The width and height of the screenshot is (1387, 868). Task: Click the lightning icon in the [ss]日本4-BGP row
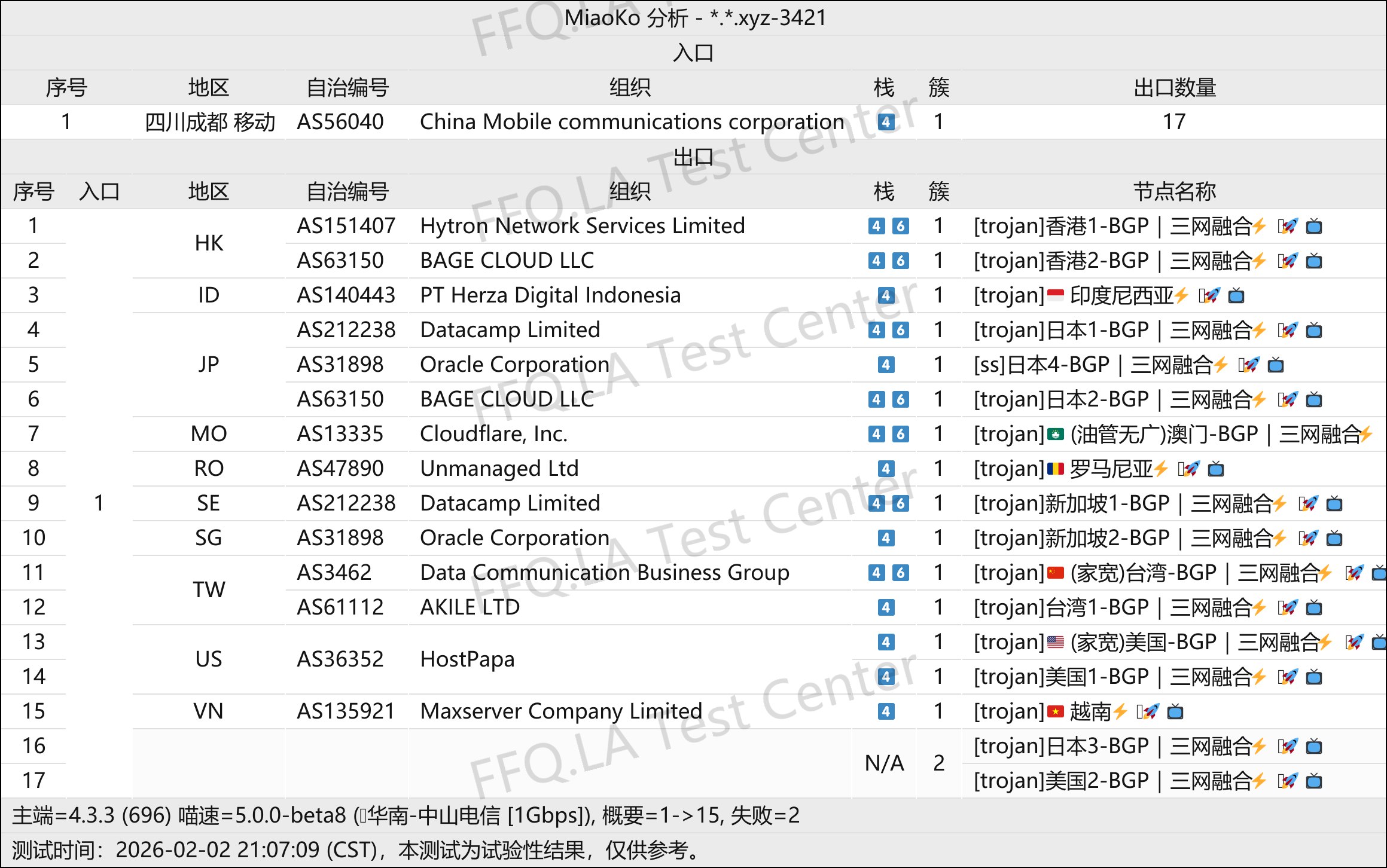(1221, 365)
